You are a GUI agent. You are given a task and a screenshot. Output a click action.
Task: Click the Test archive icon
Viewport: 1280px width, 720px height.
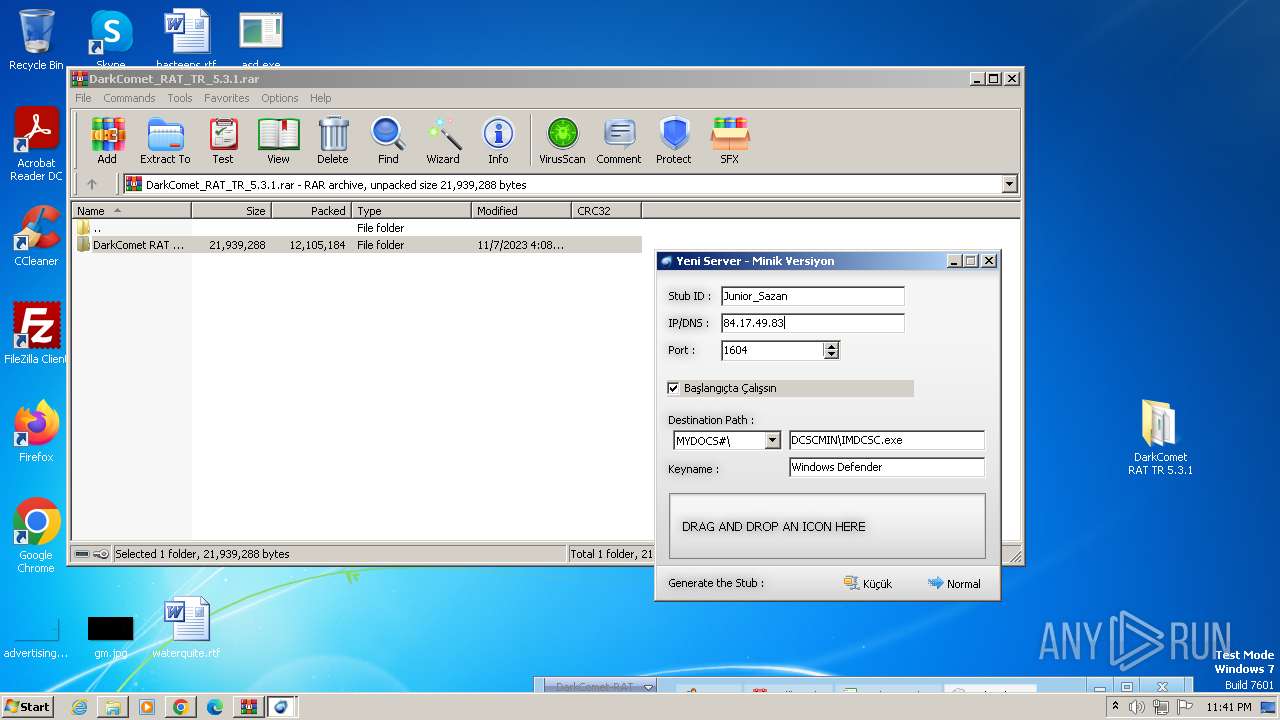click(223, 141)
